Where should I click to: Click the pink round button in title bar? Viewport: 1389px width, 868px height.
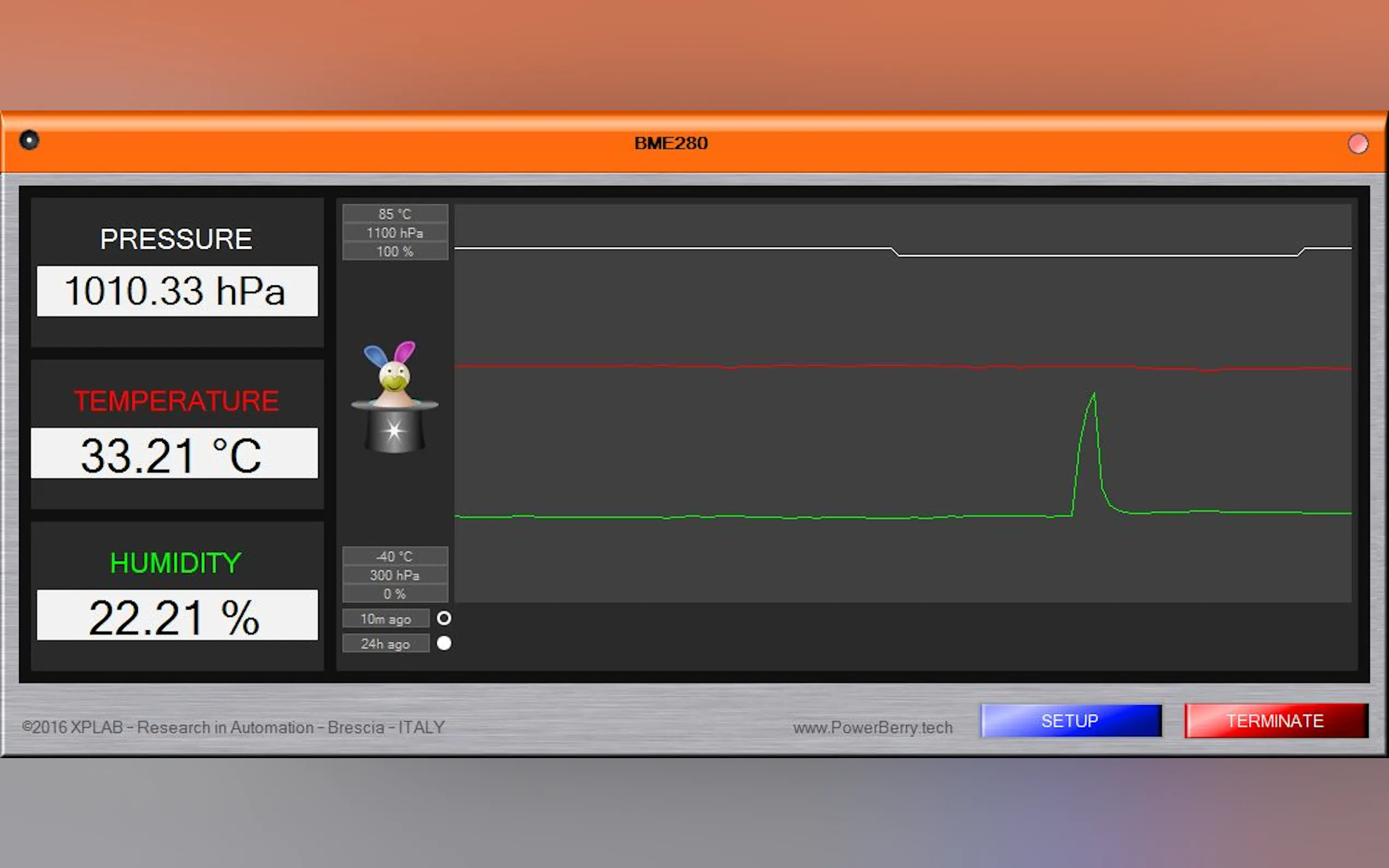(1357, 144)
